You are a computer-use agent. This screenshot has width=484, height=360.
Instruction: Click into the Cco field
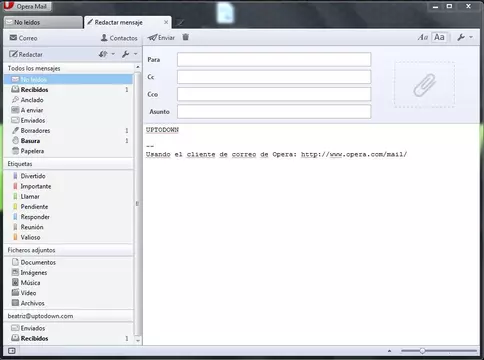pyautogui.click(x=274, y=94)
